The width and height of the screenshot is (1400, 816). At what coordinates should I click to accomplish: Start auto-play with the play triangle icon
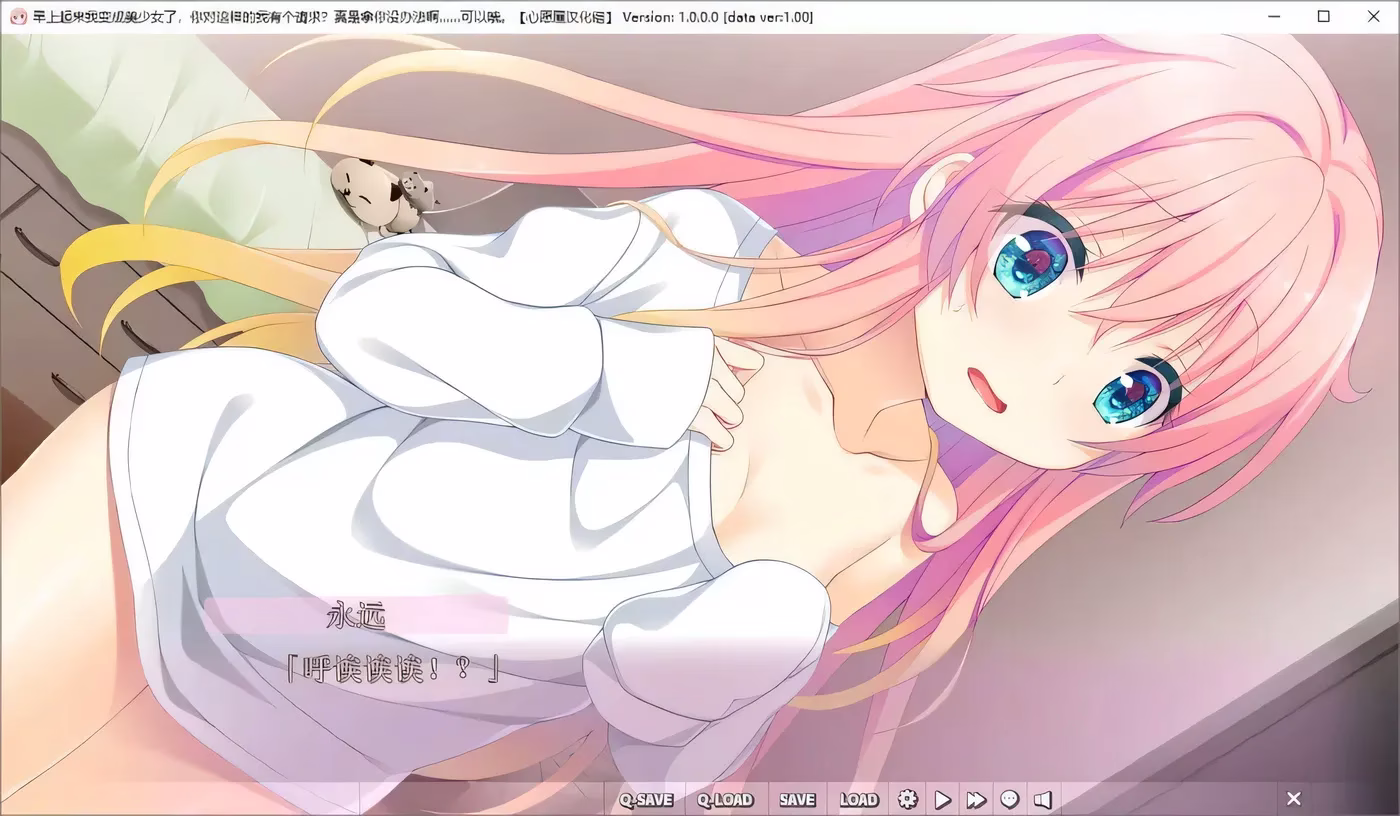click(942, 799)
